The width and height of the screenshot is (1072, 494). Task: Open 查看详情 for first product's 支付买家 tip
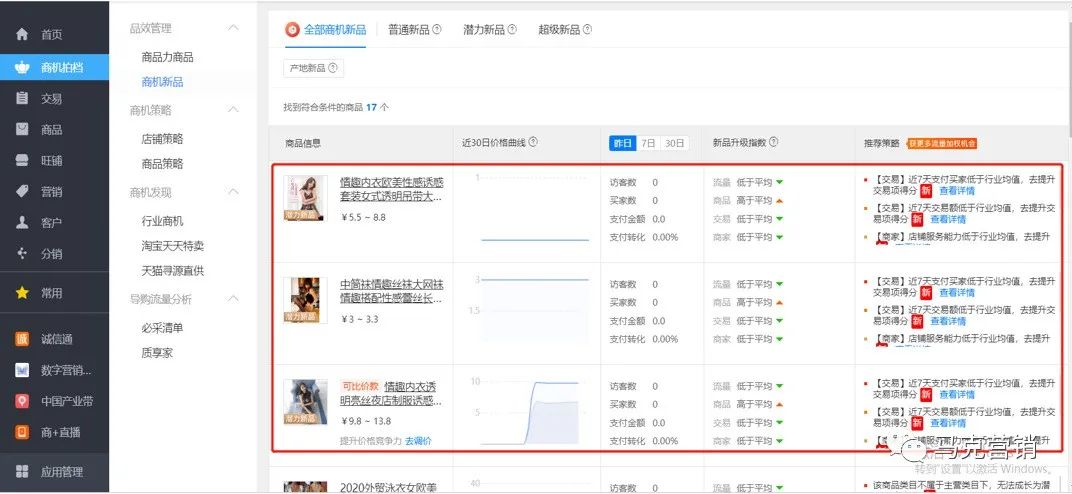tap(957, 191)
